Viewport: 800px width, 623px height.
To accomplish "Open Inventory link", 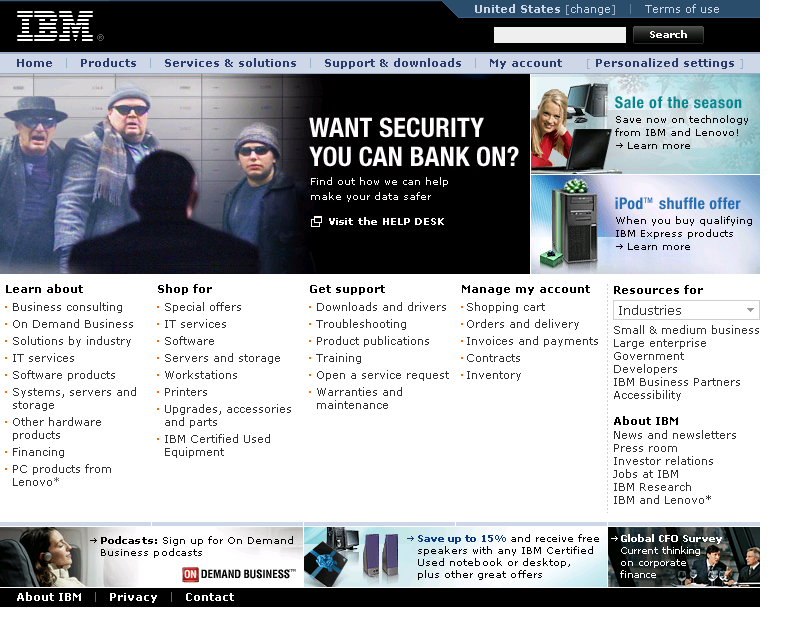I will [x=494, y=375].
